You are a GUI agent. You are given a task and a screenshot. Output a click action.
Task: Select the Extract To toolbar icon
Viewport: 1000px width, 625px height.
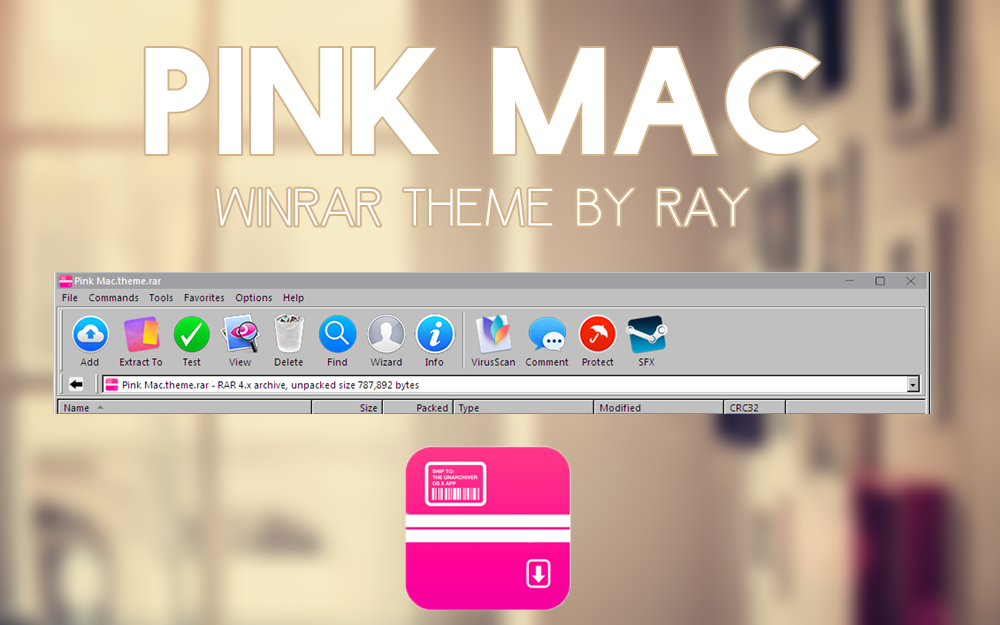tap(141, 334)
